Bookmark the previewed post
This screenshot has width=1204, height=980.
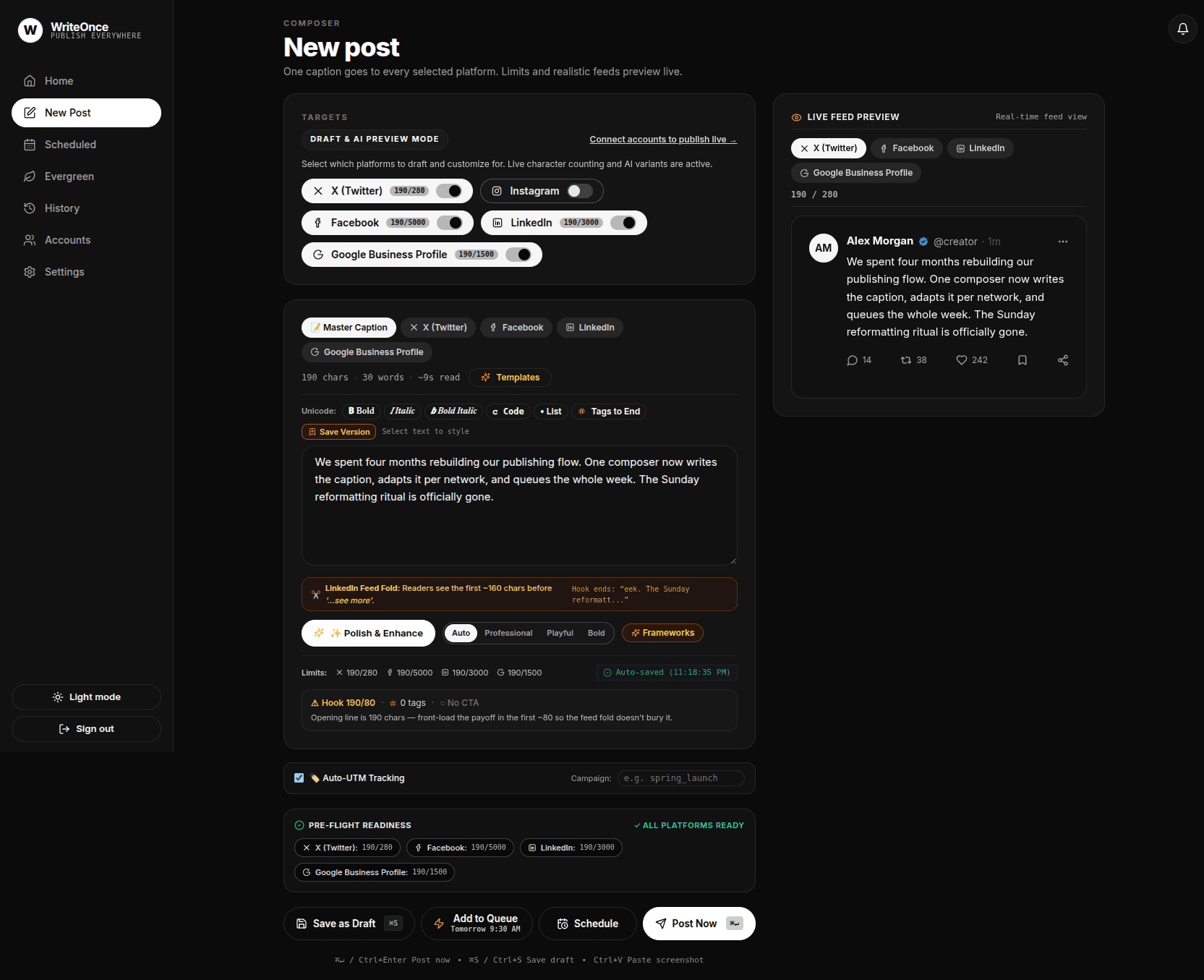coord(1022,360)
